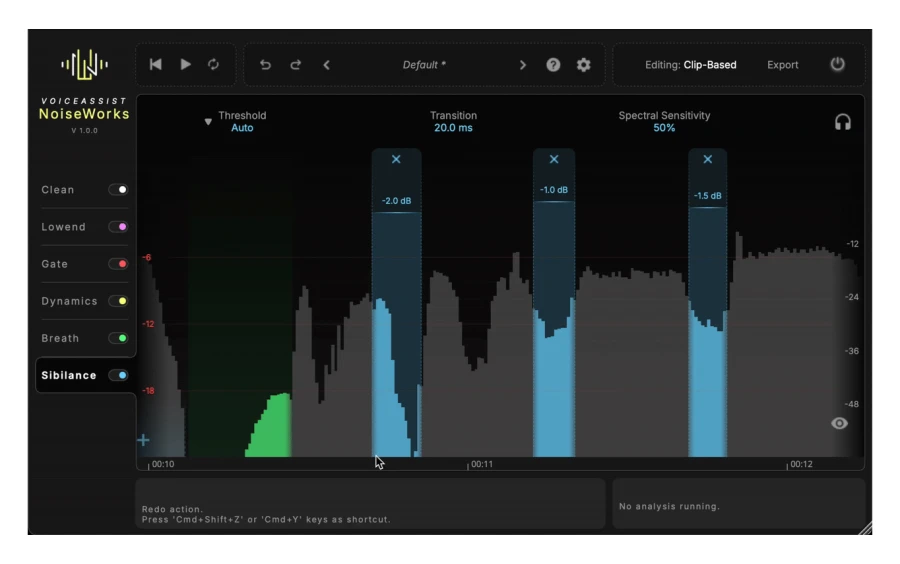Viewport: 900px width, 564px height.
Task: Click the -2.0 dB reduction handle
Action: click(397, 212)
